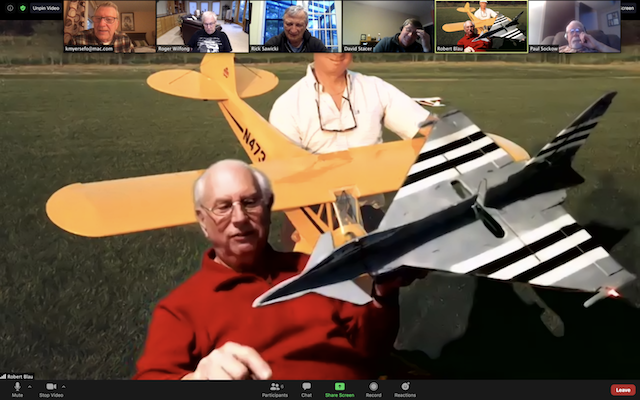Stop the camera video
Viewport: 640px width, 400px height.
pyautogui.click(x=51, y=389)
